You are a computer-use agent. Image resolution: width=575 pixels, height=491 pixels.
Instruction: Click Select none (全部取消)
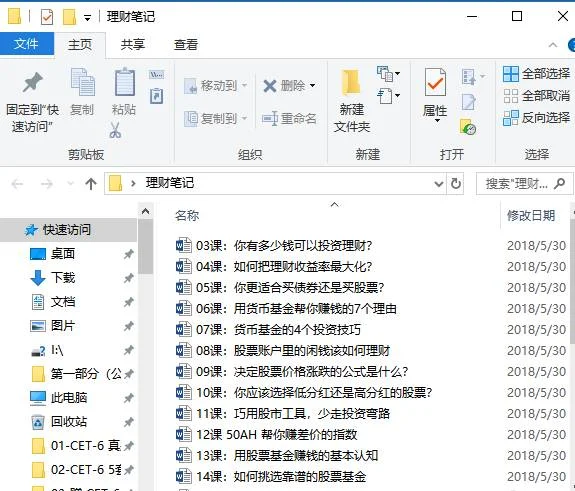536,96
